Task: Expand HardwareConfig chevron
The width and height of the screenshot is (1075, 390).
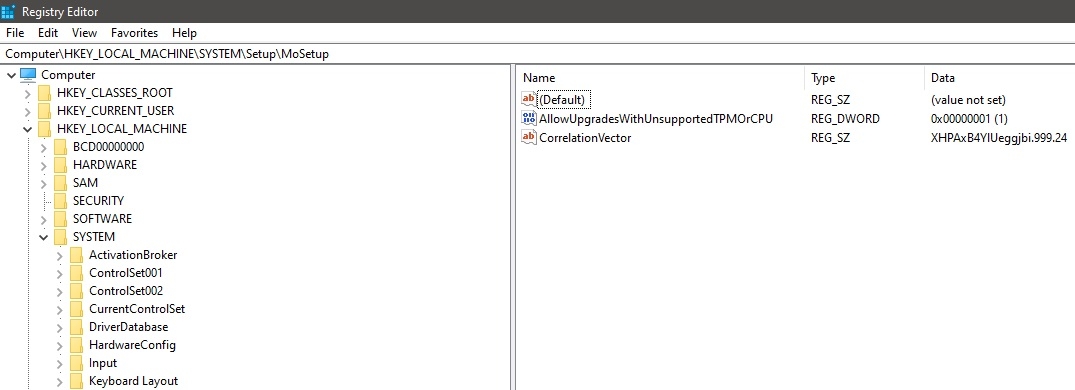Action: (x=60, y=345)
